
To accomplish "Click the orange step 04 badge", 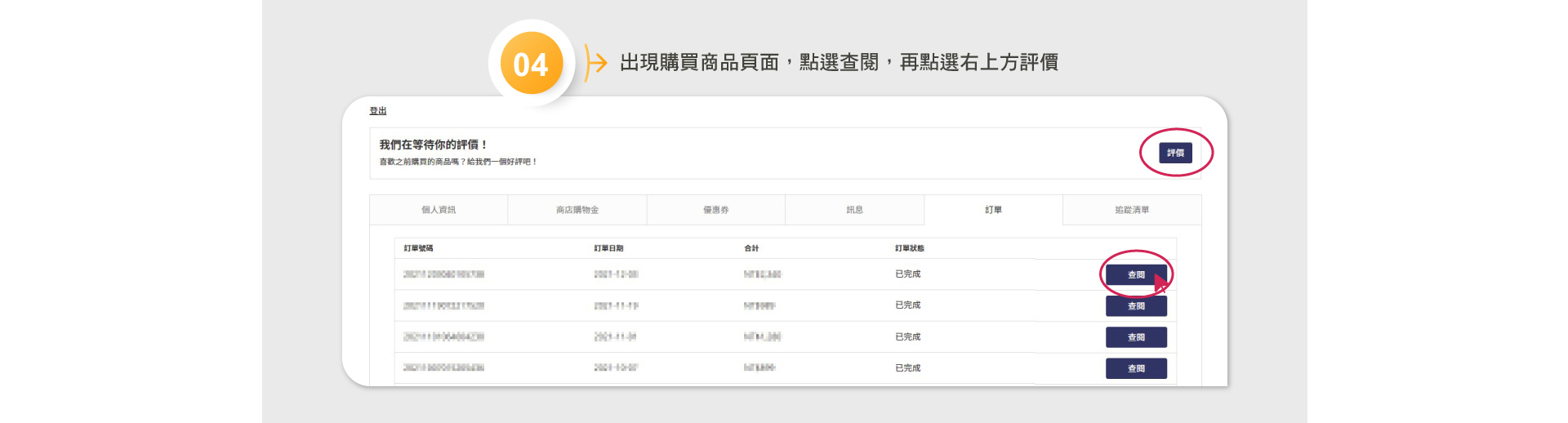I will tap(531, 64).
